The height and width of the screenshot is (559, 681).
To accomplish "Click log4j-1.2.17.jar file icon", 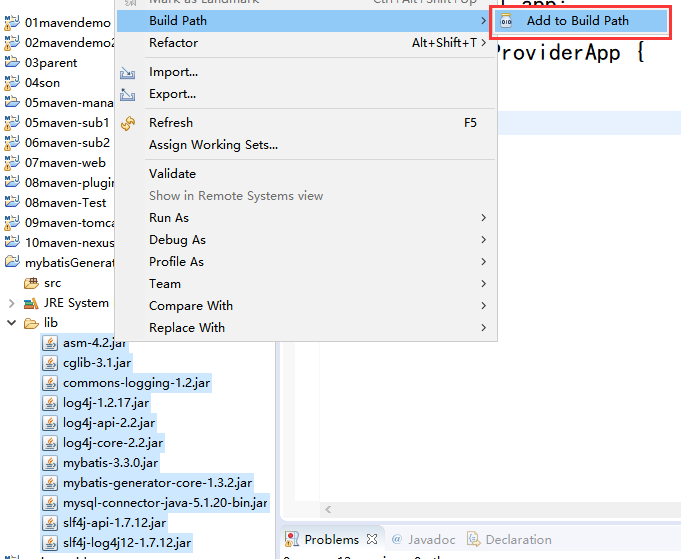I will [x=50, y=403].
